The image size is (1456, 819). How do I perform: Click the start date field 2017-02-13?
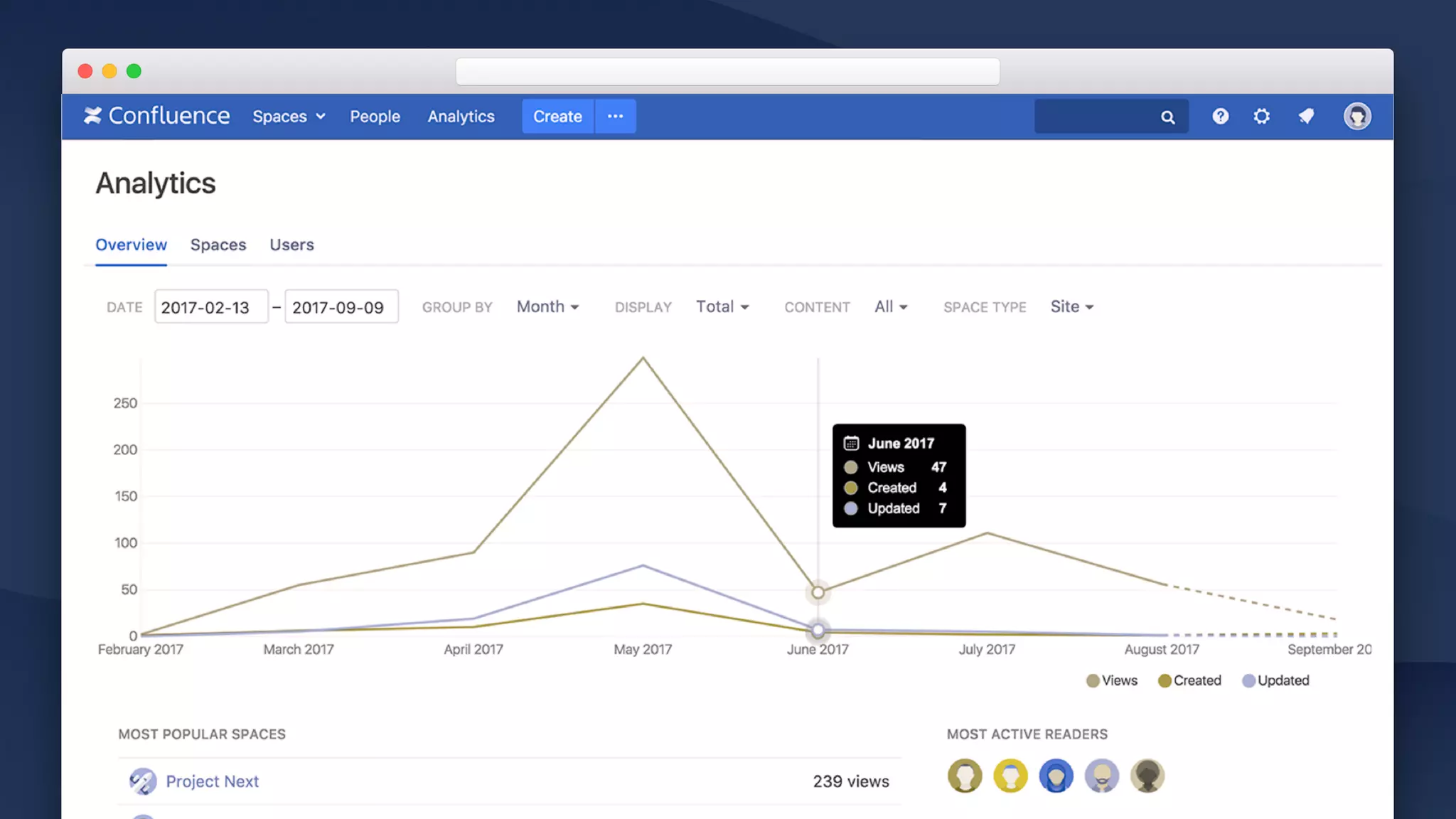tap(211, 307)
